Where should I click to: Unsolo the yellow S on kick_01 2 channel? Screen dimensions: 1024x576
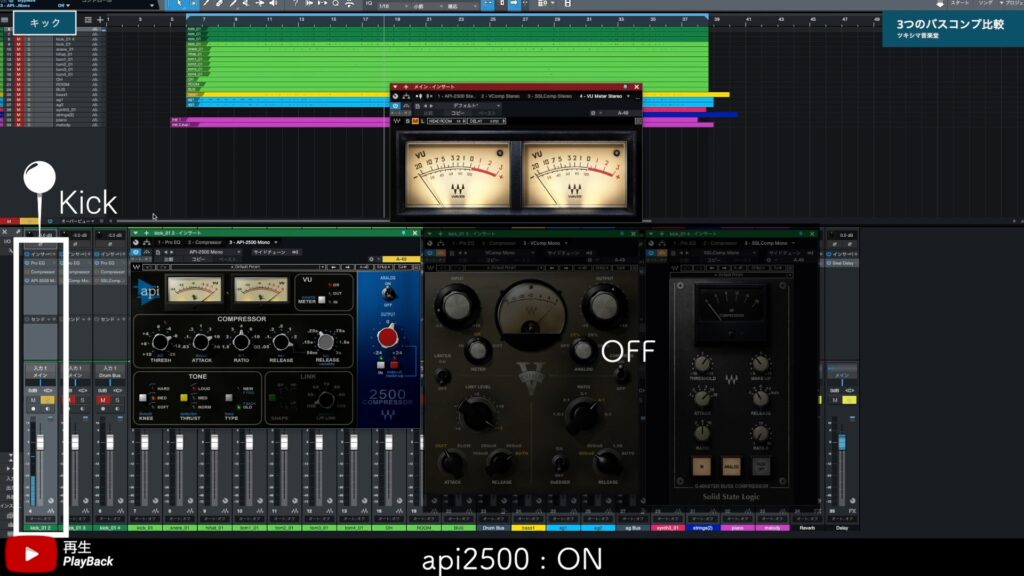(x=48, y=400)
